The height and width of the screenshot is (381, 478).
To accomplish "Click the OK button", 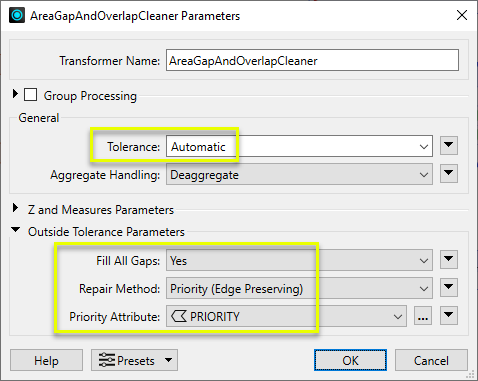I will coord(350,360).
